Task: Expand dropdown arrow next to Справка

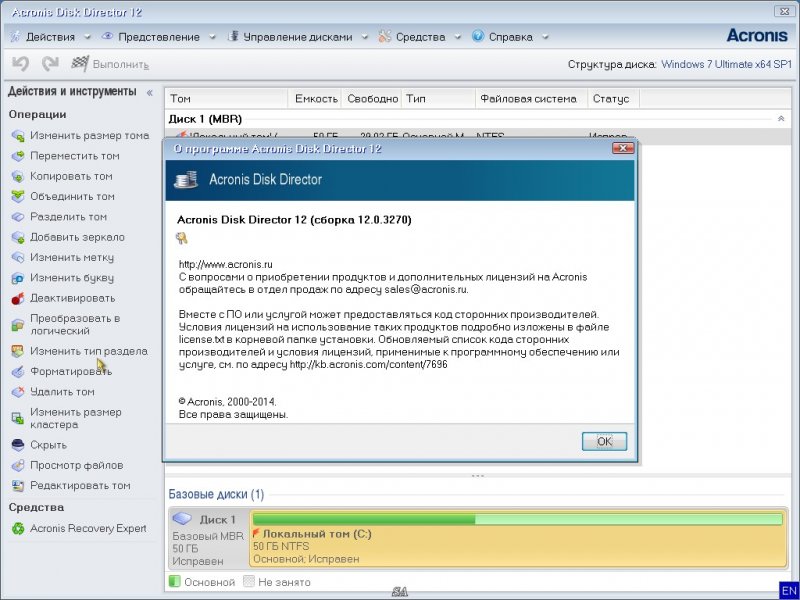Action: (545, 37)
